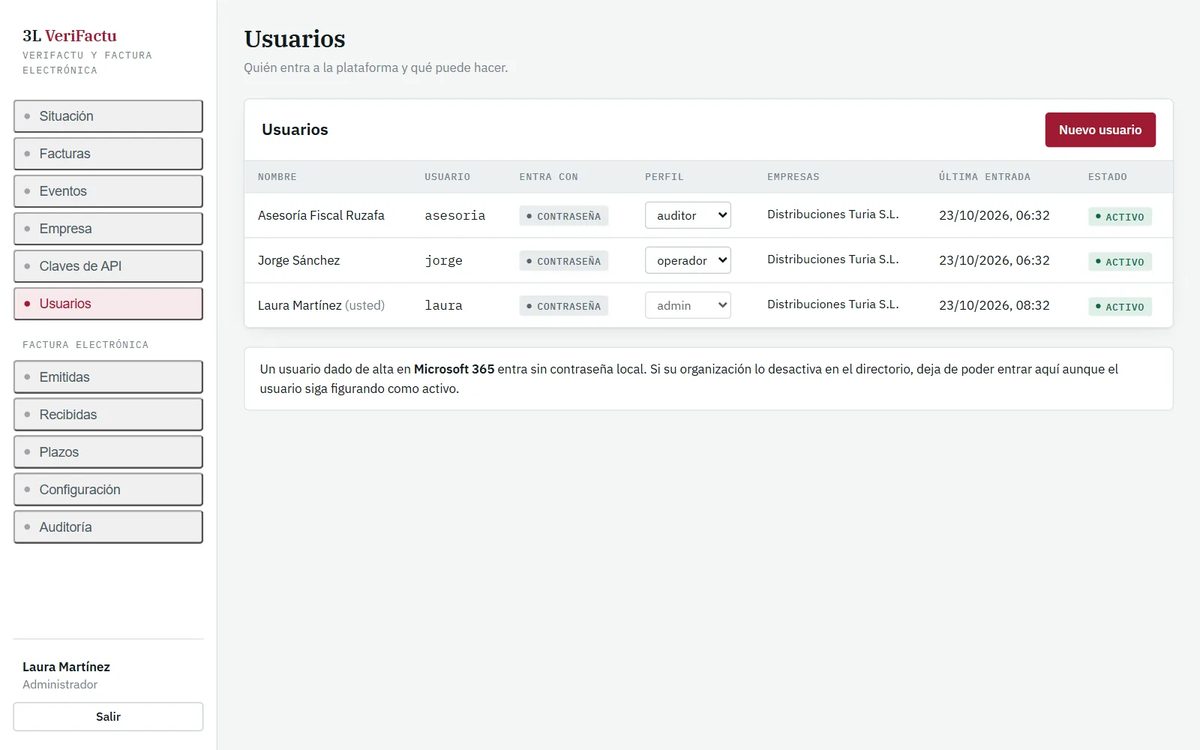Go to Recibidas invoices
Viewport: 1200px width, 750px height.
pyautogui.click(x=108, y=415)
